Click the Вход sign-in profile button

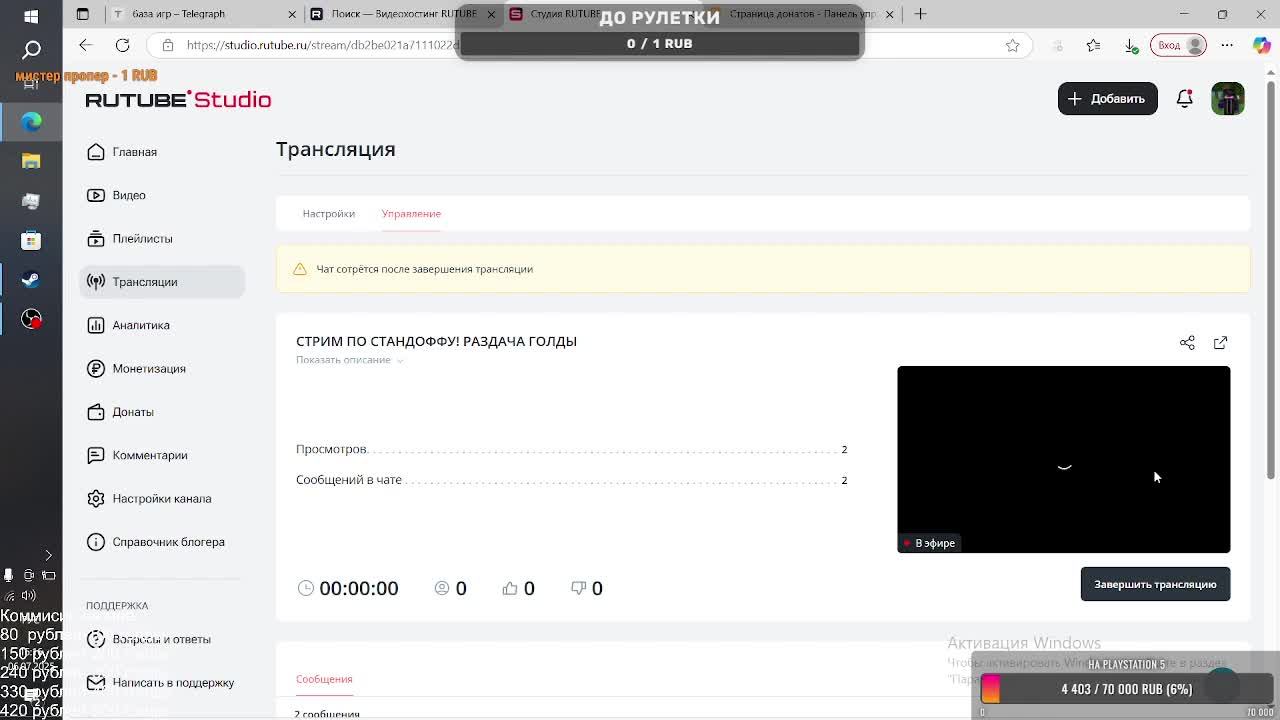click(1178, 45)
